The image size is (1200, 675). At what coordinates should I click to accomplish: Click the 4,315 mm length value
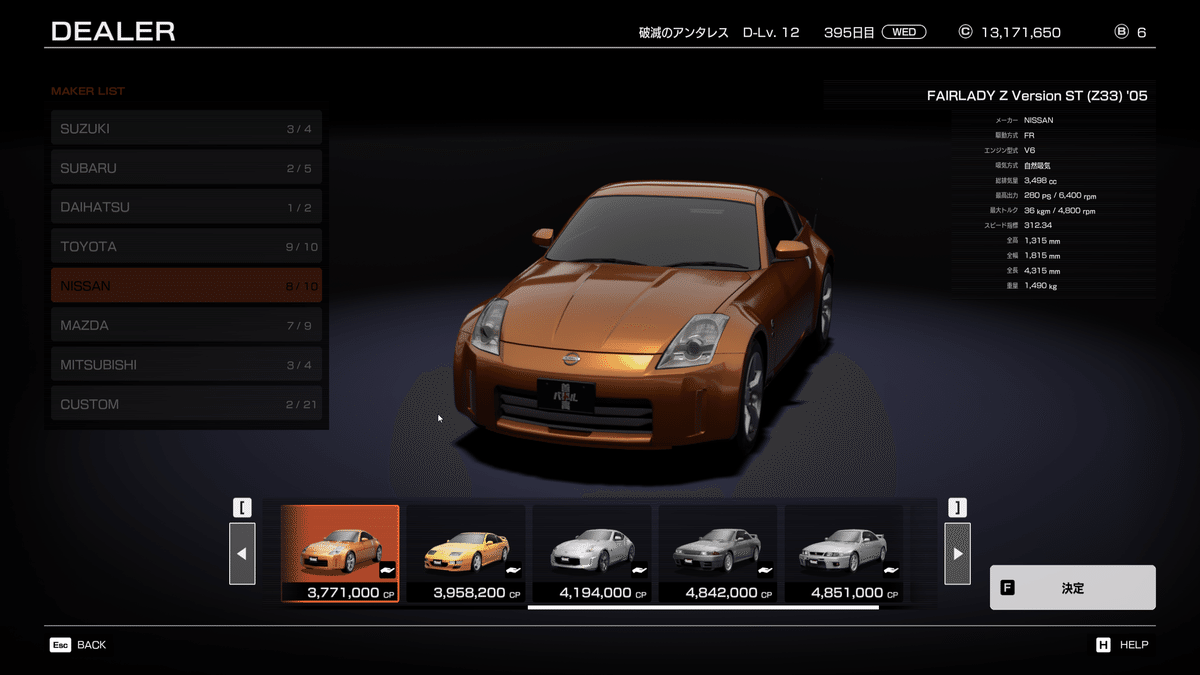click(x=1042, y=271)
